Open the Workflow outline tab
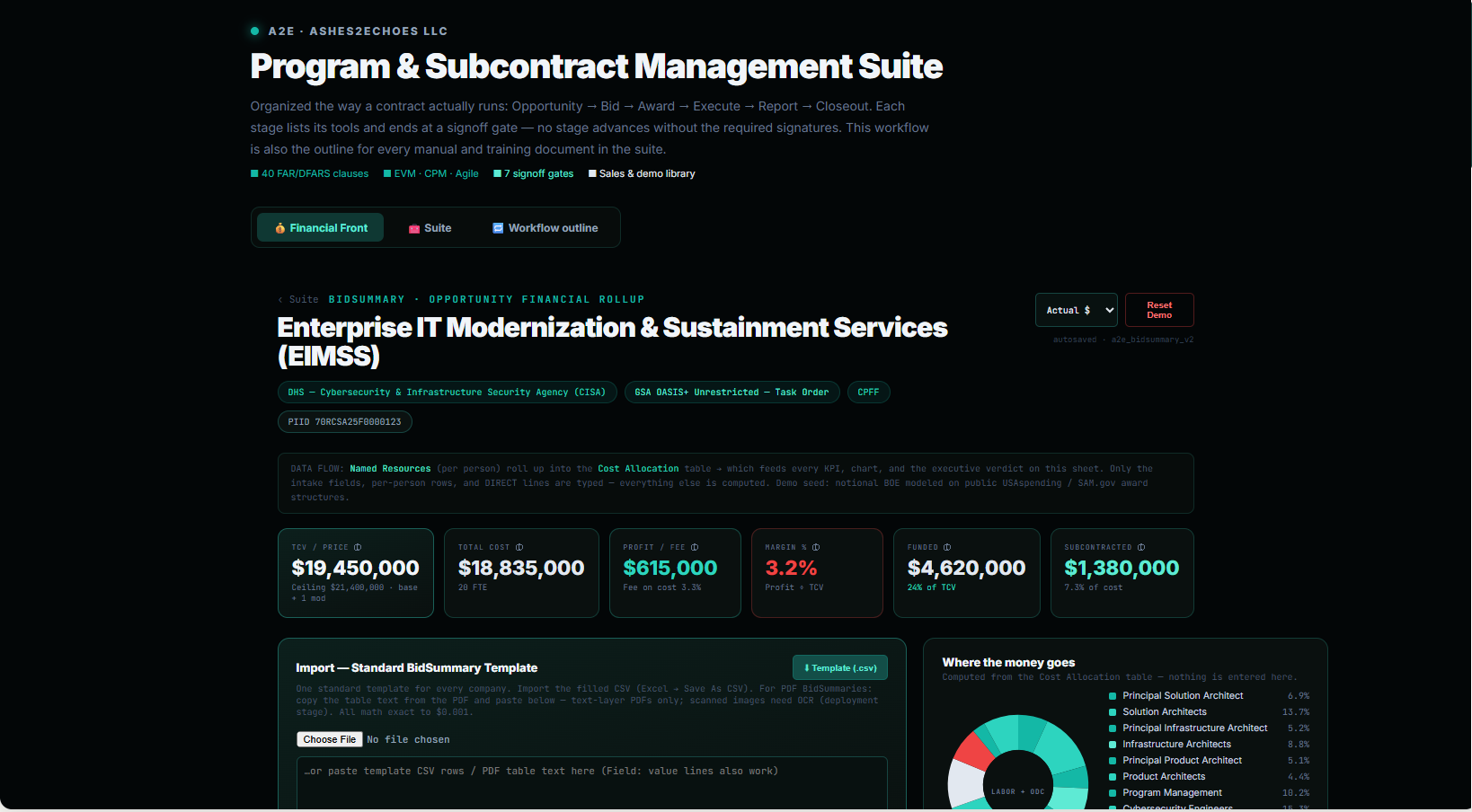The width and height of the screenshot is (1472, 812). (x=545, y=228)
